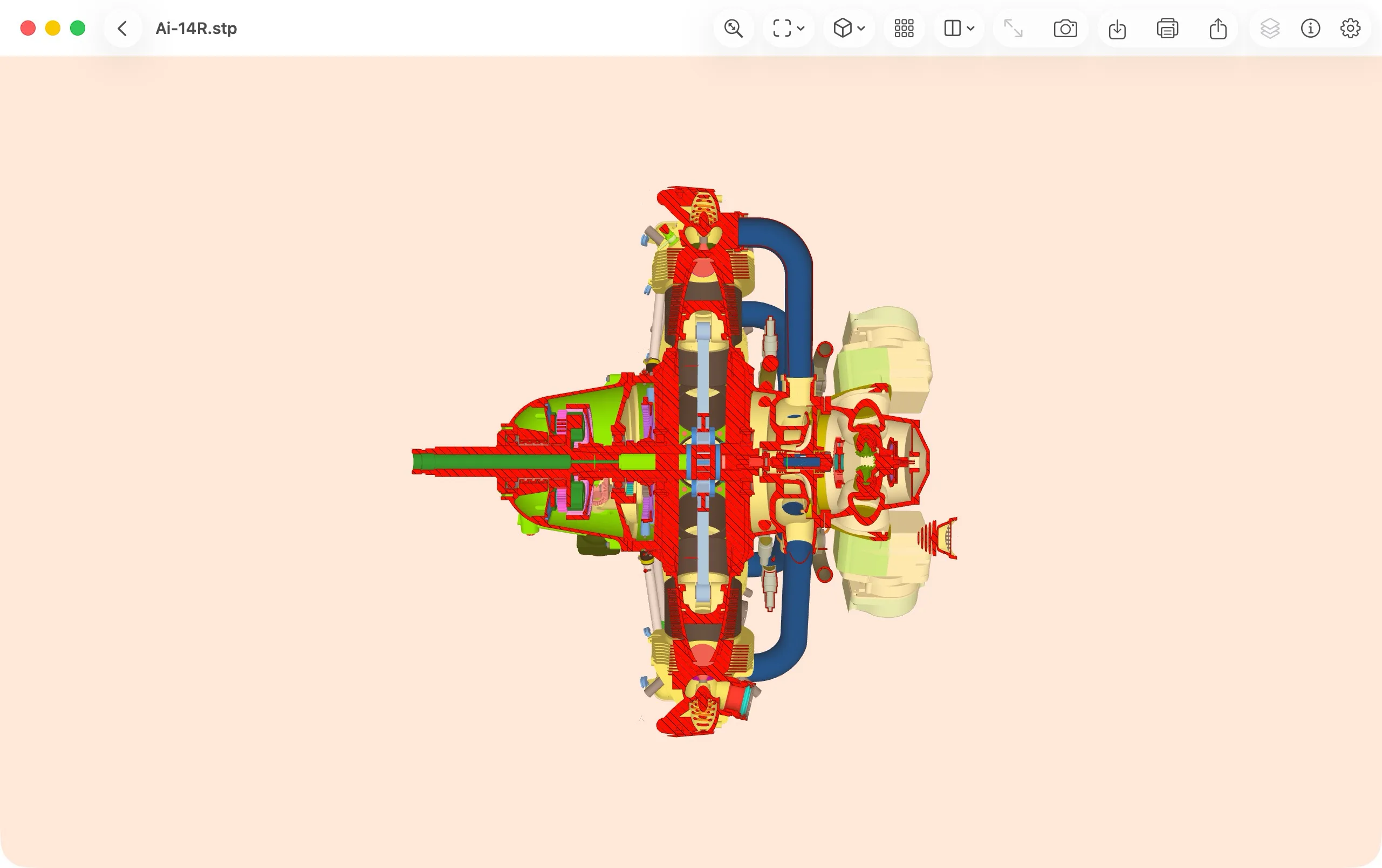
Task: Take a snapshot with the camera icon
Action: pyautogui.click(x=1065, y=28)
